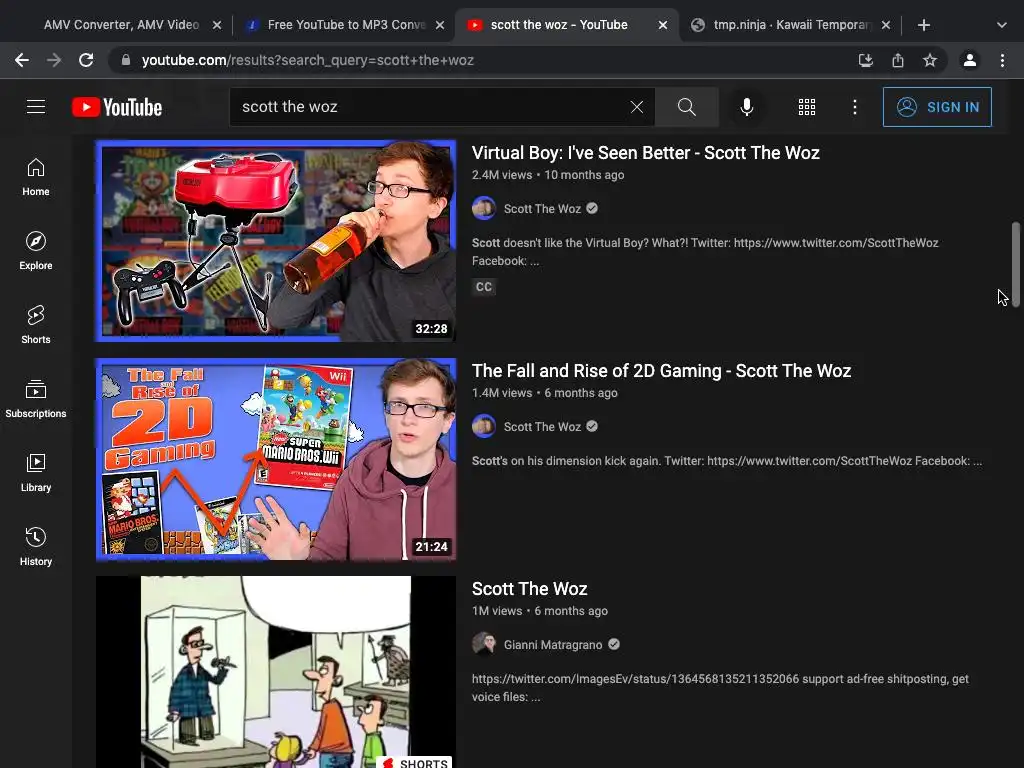Viewport: 1024px width, 768px height.
Task: Click the '2.4M views • 10 months ago' text
Action: pos(548,175)
